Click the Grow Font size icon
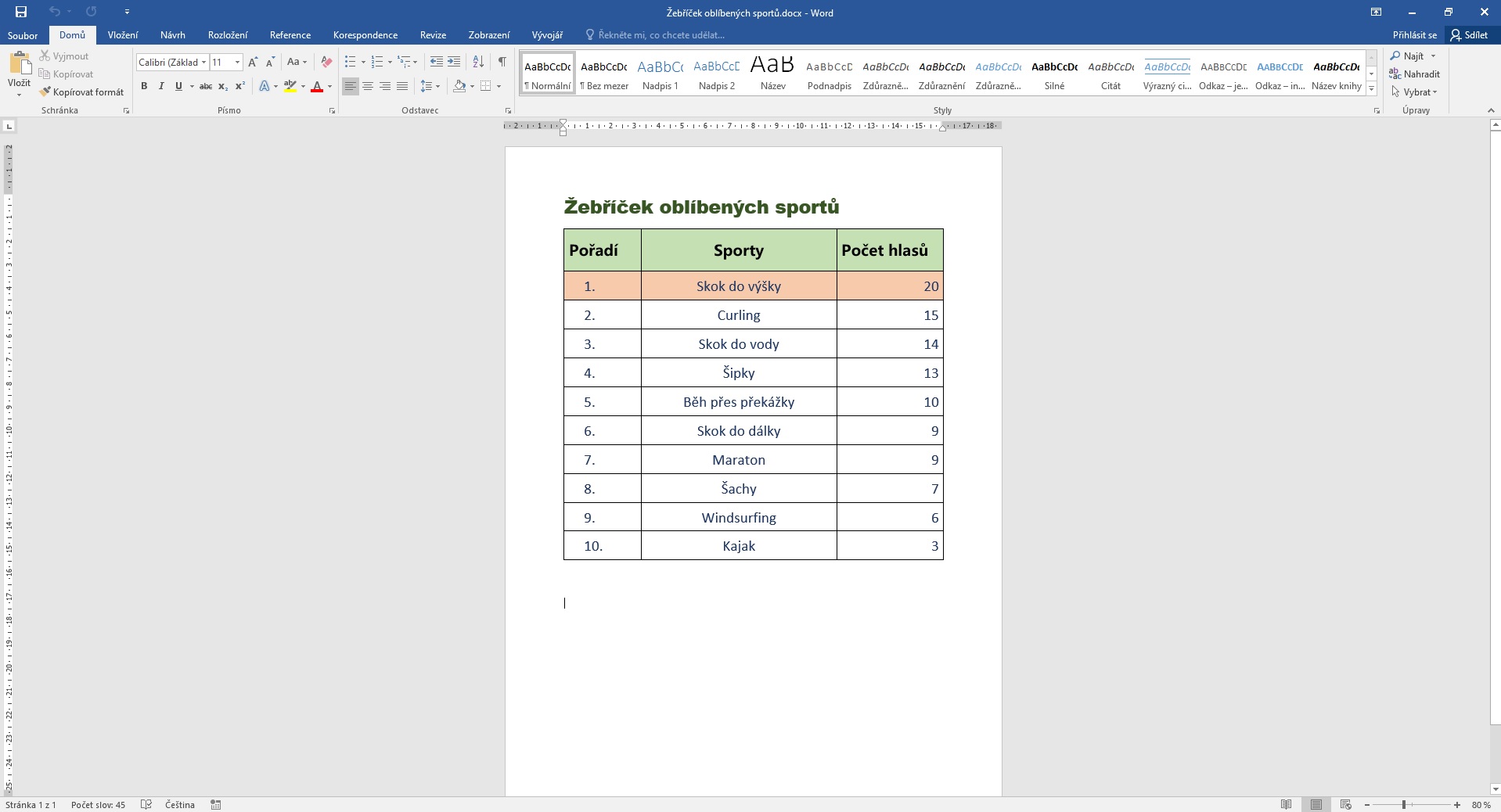1501x812 pixels. coord(252,62)
